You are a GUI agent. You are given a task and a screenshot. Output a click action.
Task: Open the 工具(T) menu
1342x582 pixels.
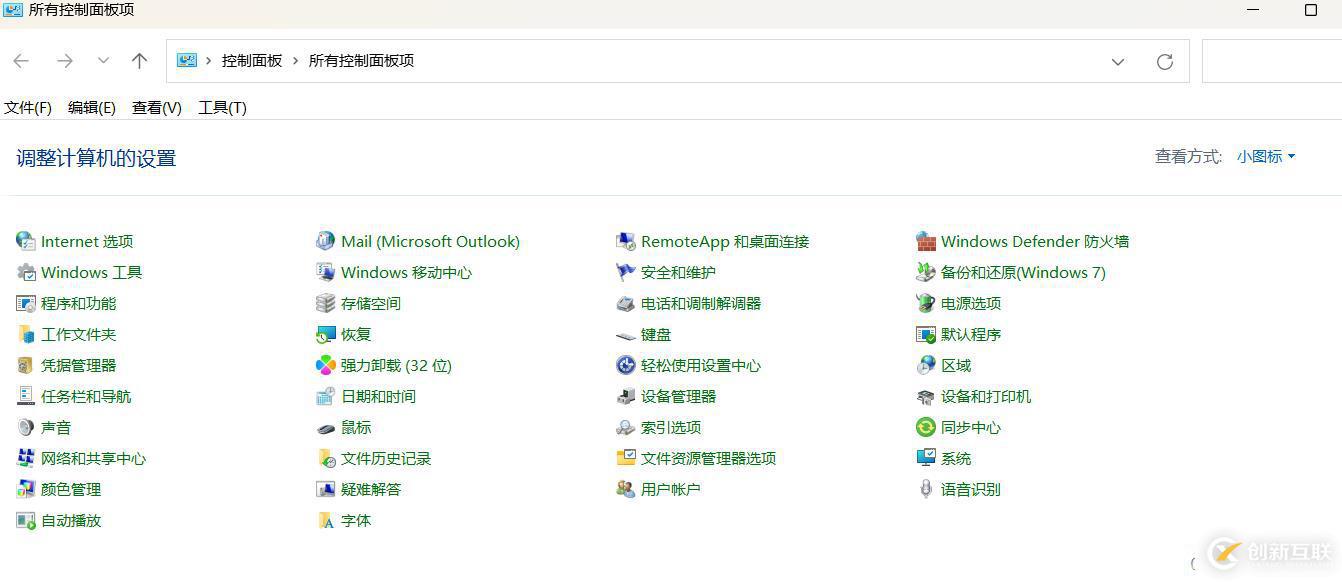click(222, 107)
